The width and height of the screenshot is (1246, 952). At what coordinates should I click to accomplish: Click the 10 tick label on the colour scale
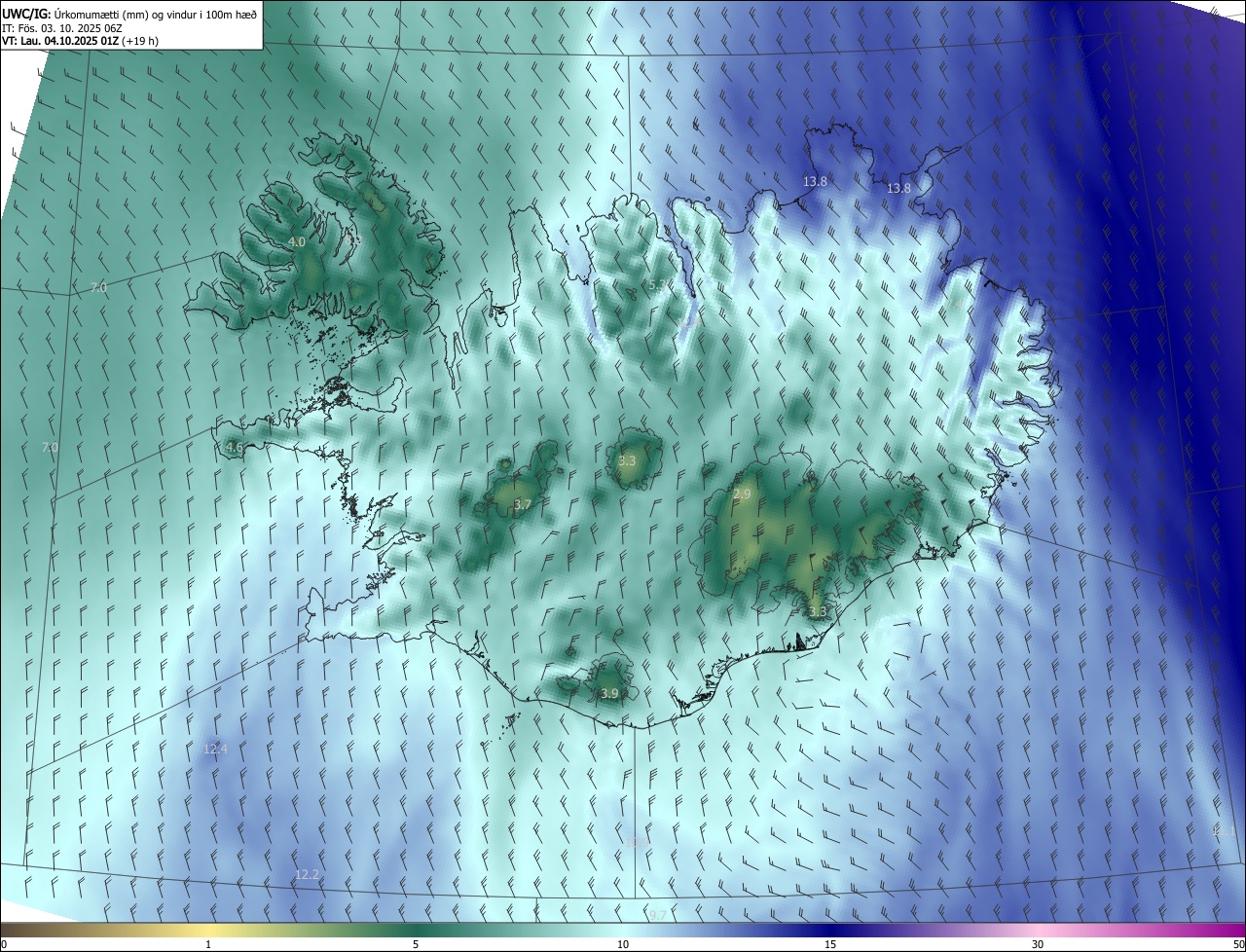click(x=623, y=944)
